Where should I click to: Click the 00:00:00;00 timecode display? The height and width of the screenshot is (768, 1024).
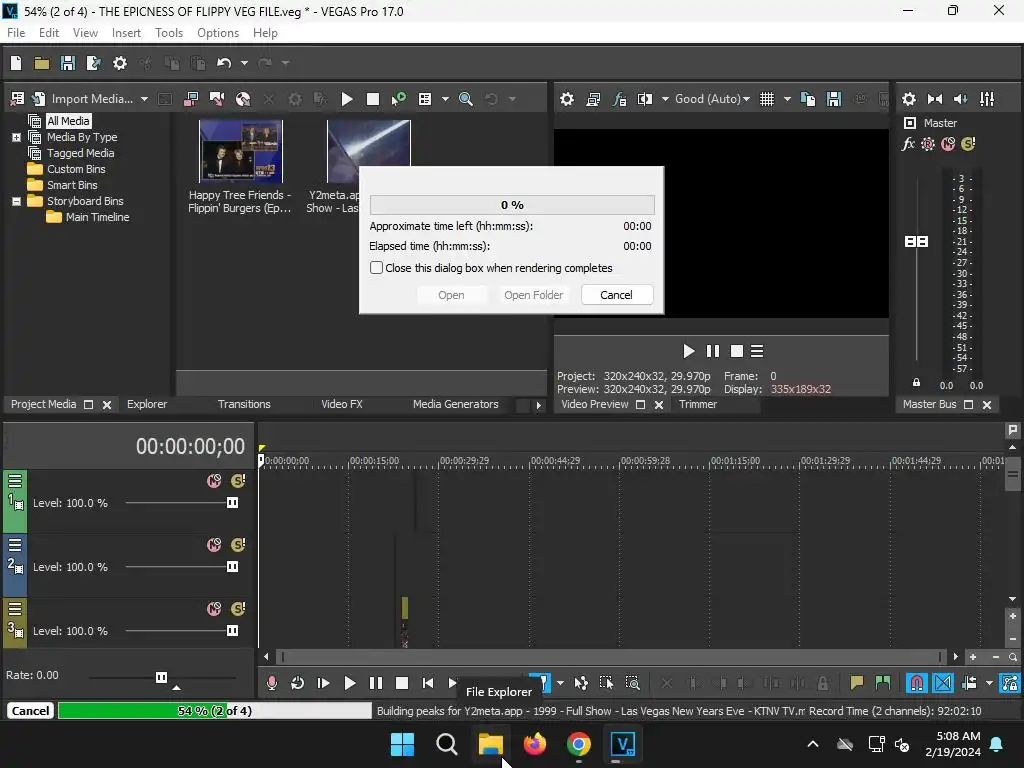pos(190,447)
